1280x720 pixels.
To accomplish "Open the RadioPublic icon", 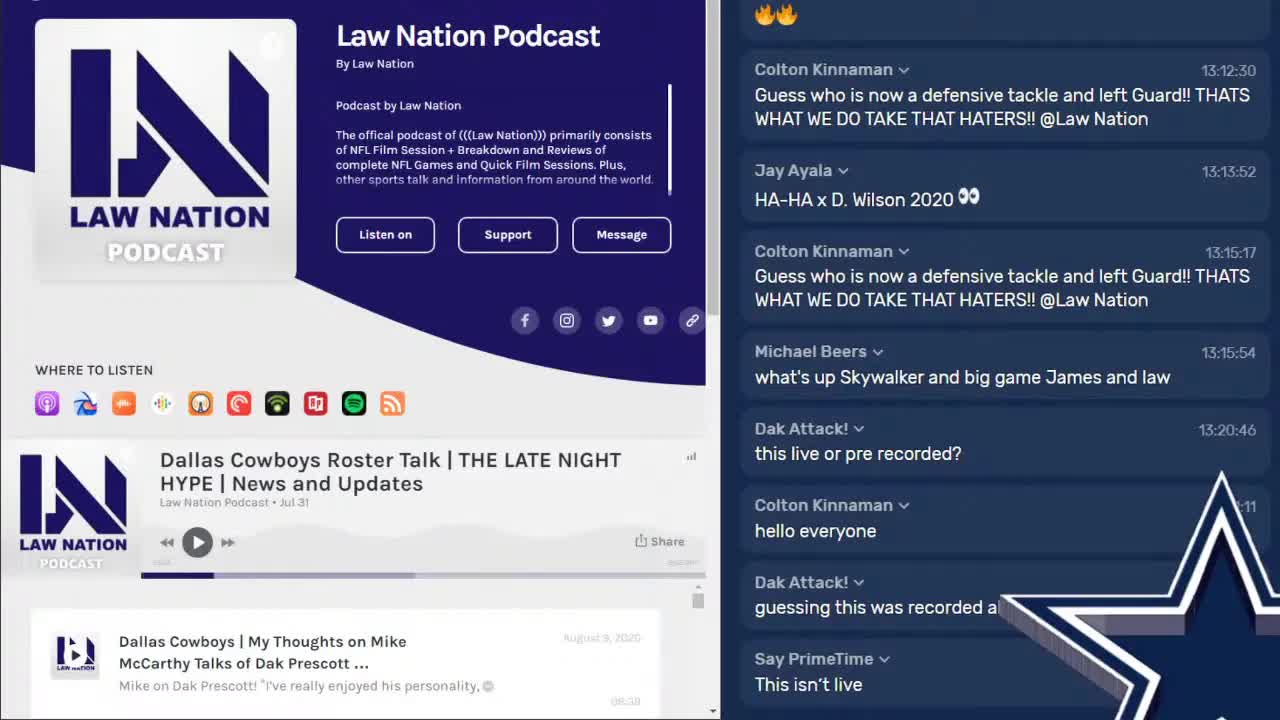I will tap(316, 404).
